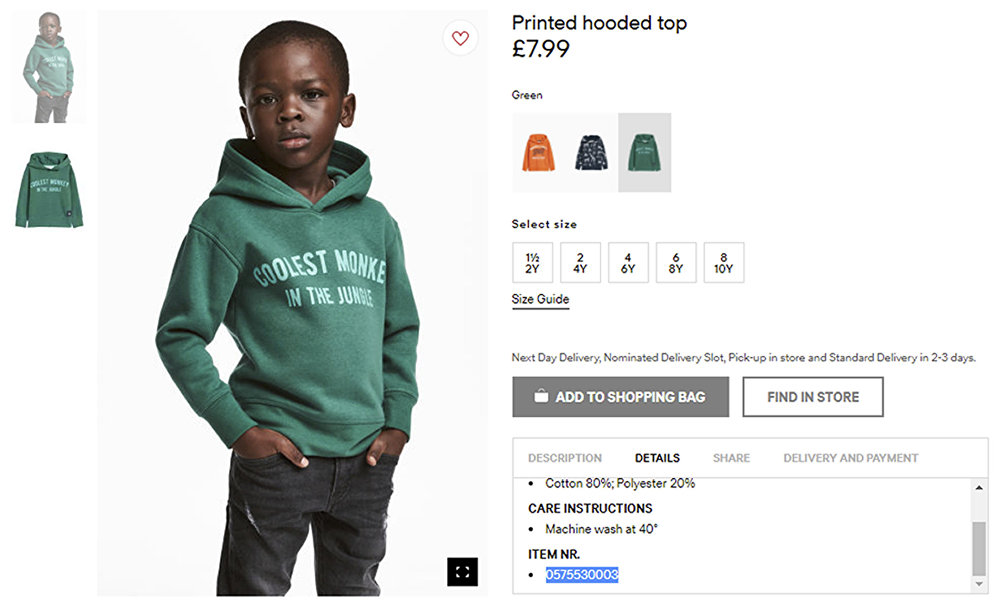This screenshot has height=600, width=1000.
Task: Click the heart favourite icon
Action: [460, 38]
